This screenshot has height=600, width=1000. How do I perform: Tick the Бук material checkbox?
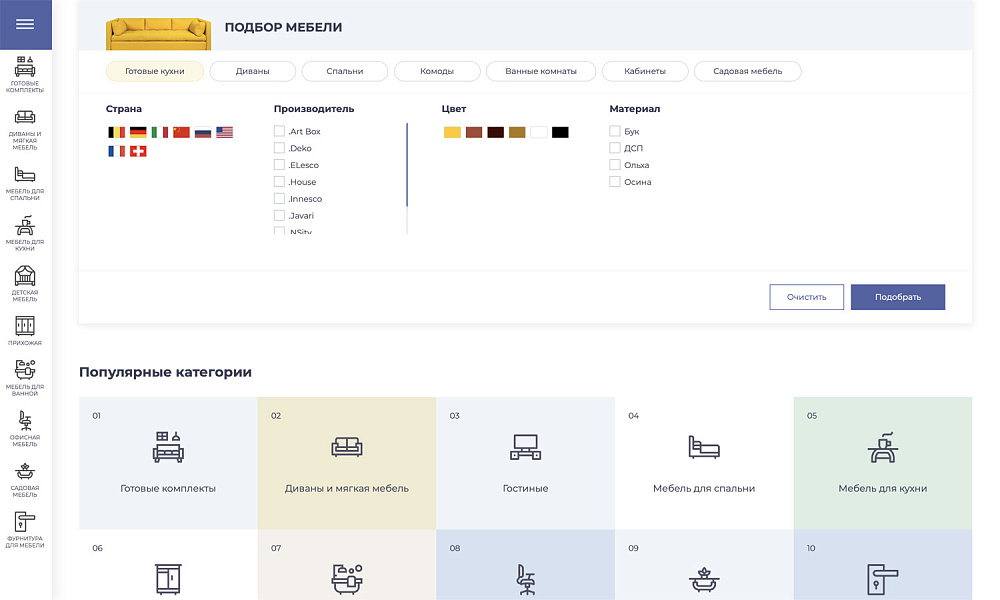[x=615, y=131]
